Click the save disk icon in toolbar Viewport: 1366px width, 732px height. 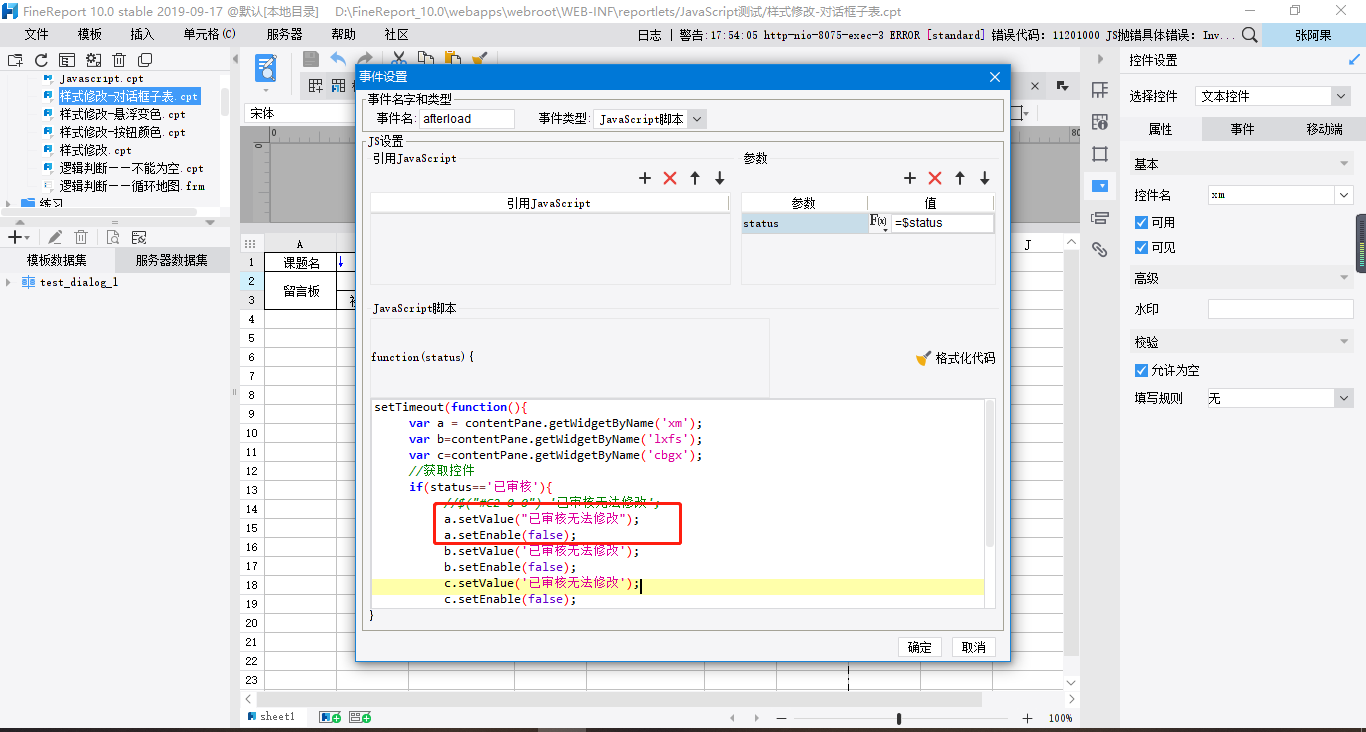click(311, 60)
